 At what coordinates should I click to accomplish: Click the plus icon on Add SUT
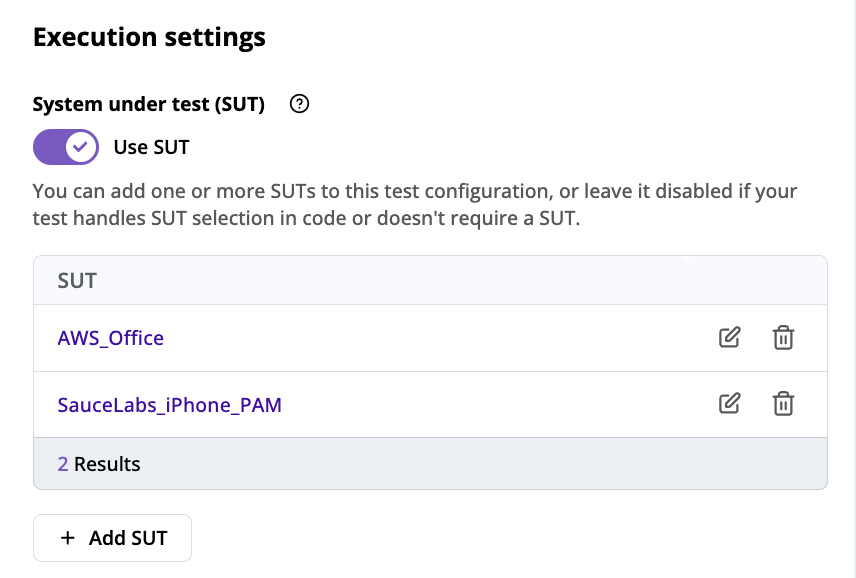[x=67, y=537]
